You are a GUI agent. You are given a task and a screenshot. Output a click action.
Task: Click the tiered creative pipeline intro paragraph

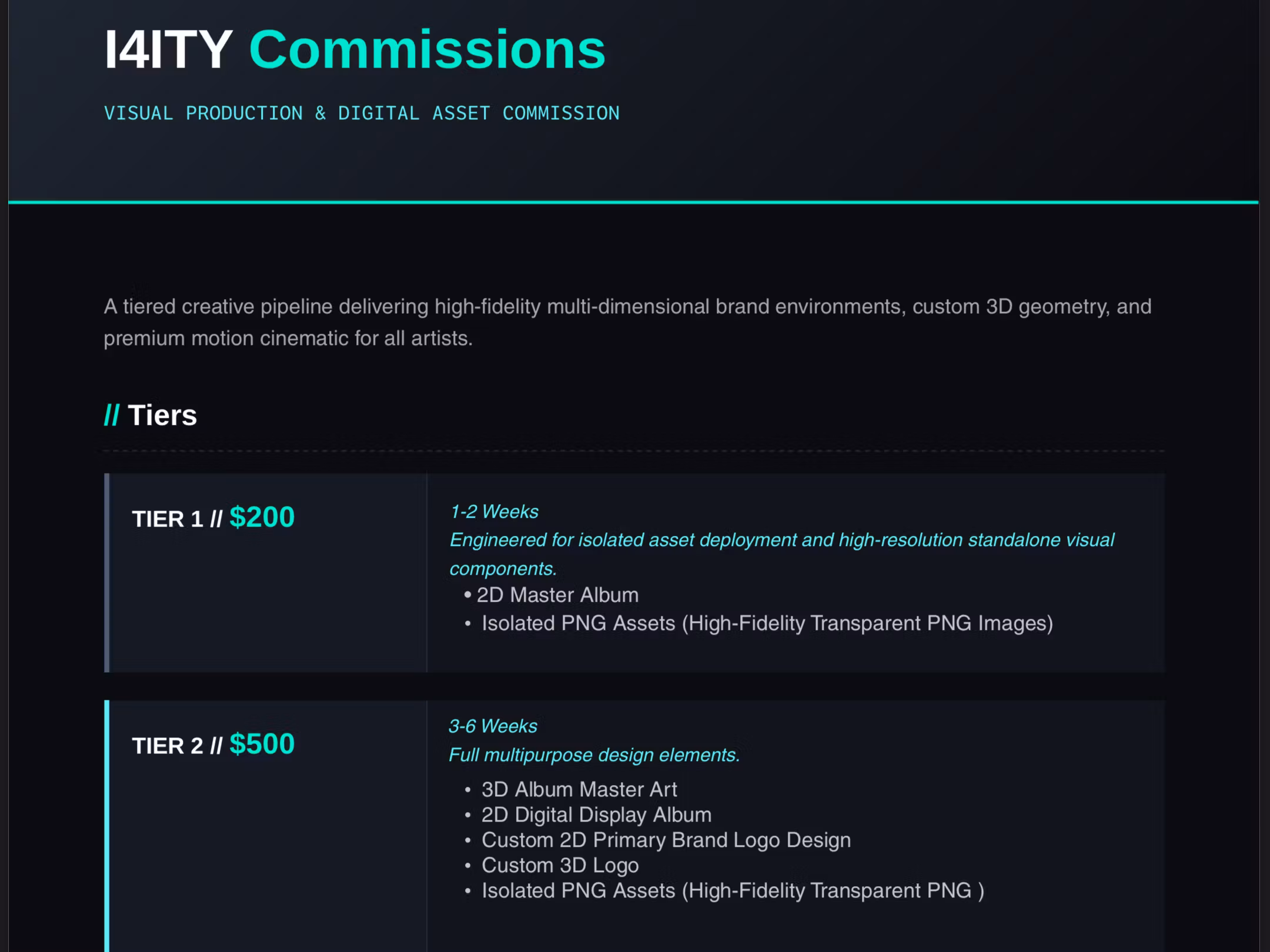tap(627, 322)
